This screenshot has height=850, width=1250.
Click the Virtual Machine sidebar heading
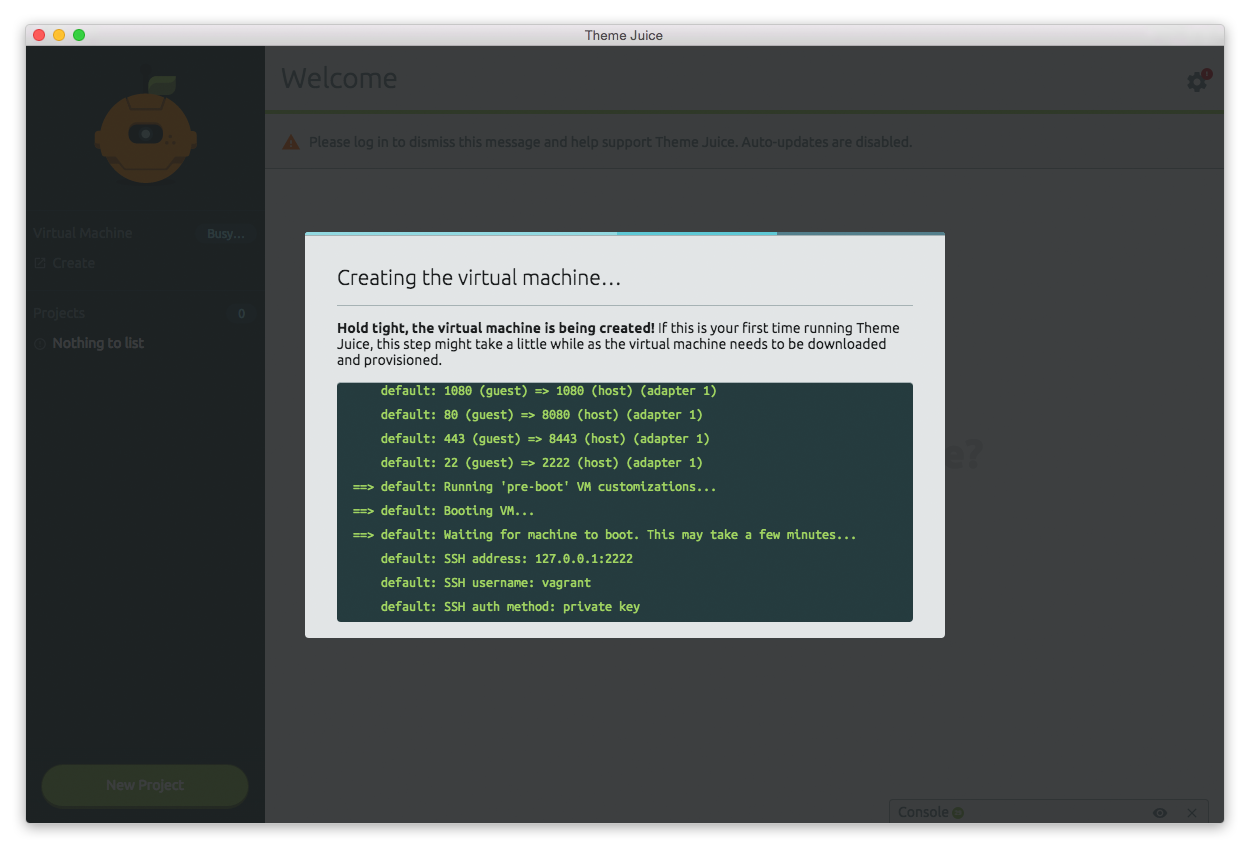pos(83,233)
